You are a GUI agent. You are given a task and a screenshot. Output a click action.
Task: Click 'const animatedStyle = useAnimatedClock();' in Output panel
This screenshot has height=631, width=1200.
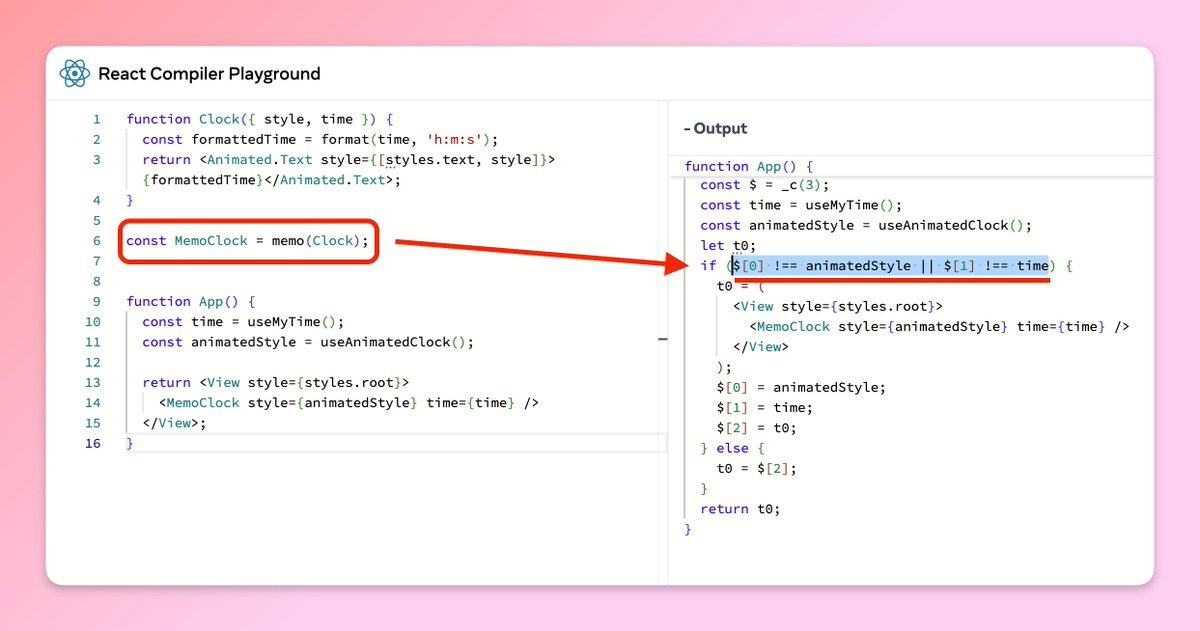point(866,226)
